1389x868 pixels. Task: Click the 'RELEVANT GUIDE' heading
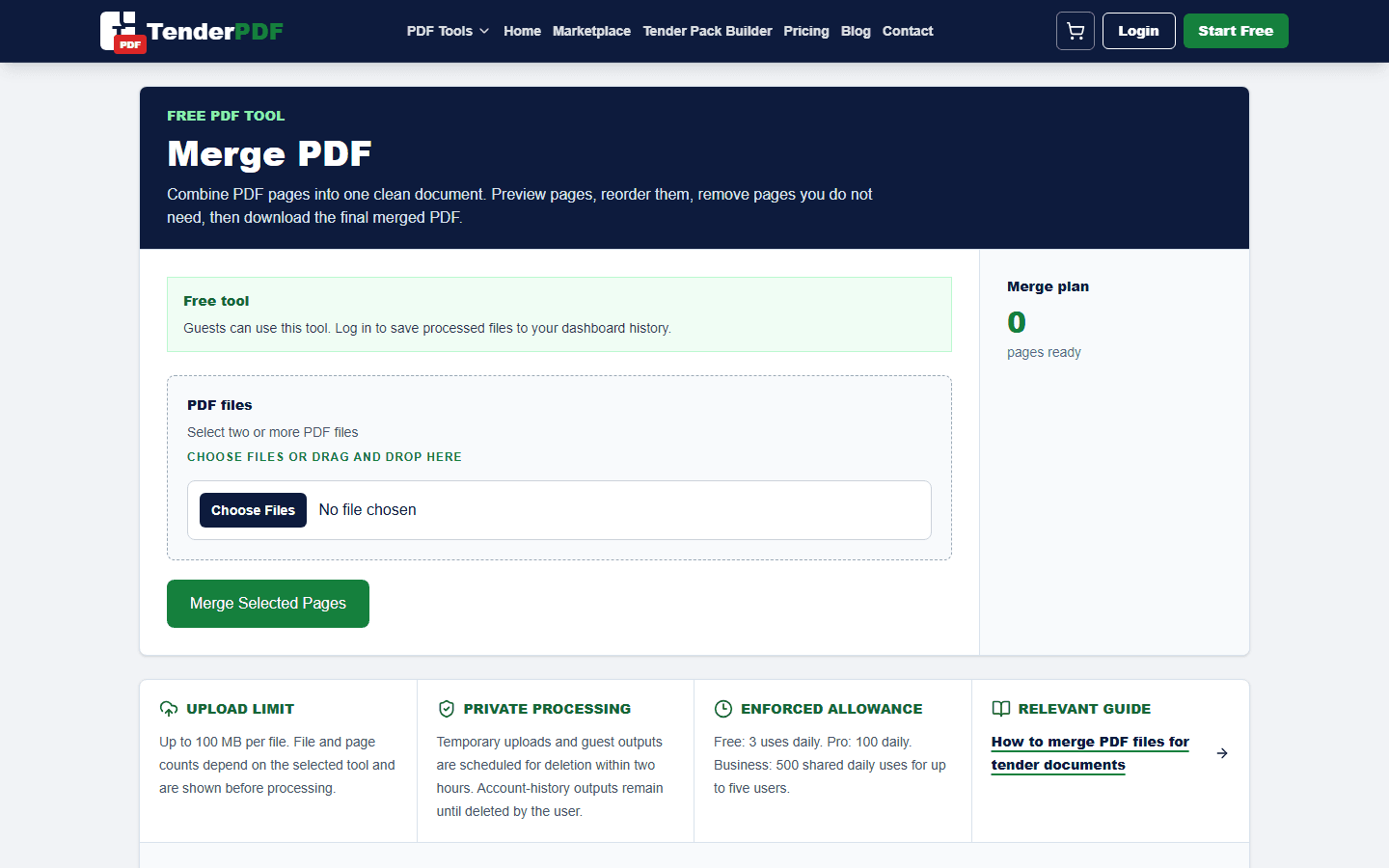pos(1084,709)
